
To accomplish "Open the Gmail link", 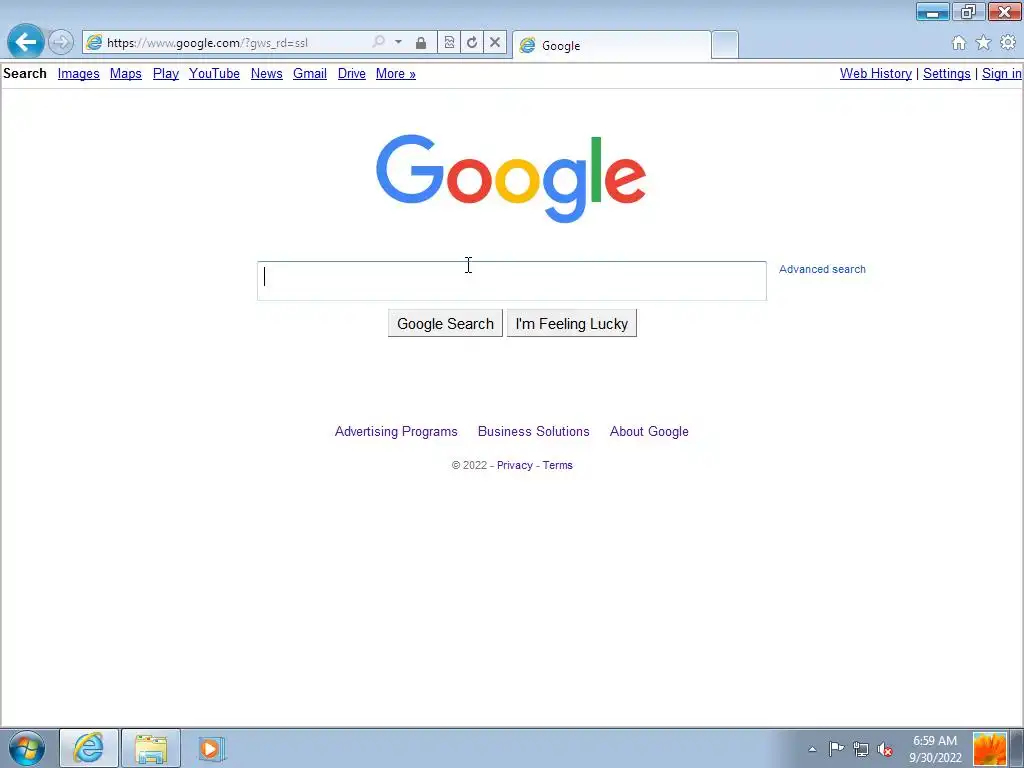I will pos(310,73).
